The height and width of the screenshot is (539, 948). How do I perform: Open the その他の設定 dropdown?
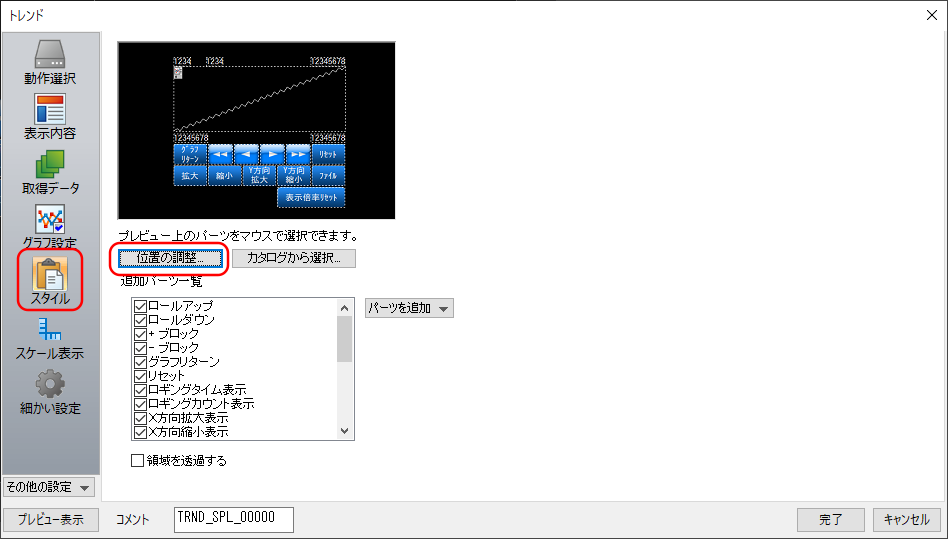click(x=49, y=487)
